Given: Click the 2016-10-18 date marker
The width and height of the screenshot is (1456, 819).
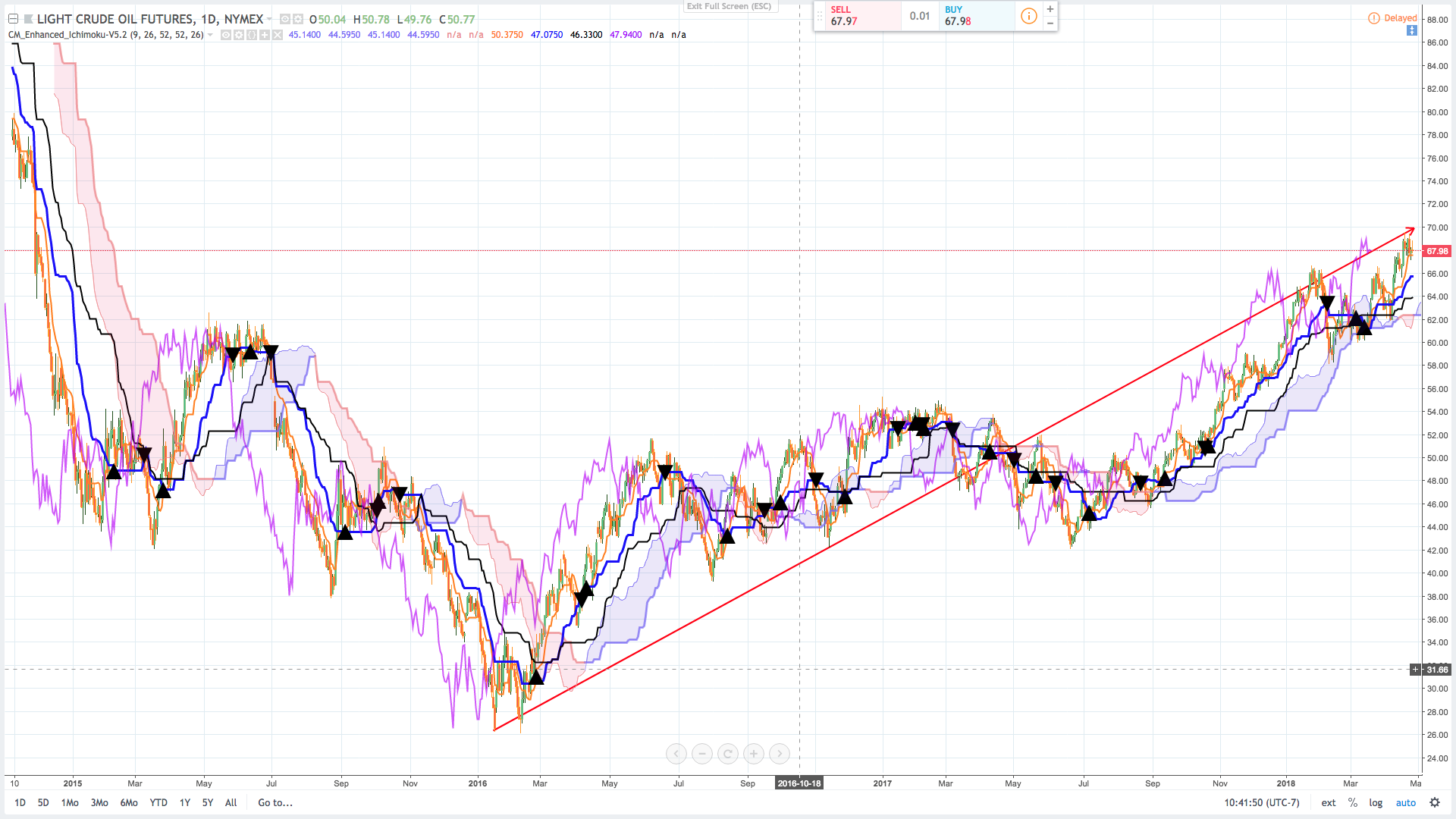Looking at the screenshot, I should [x=799, y=783].
